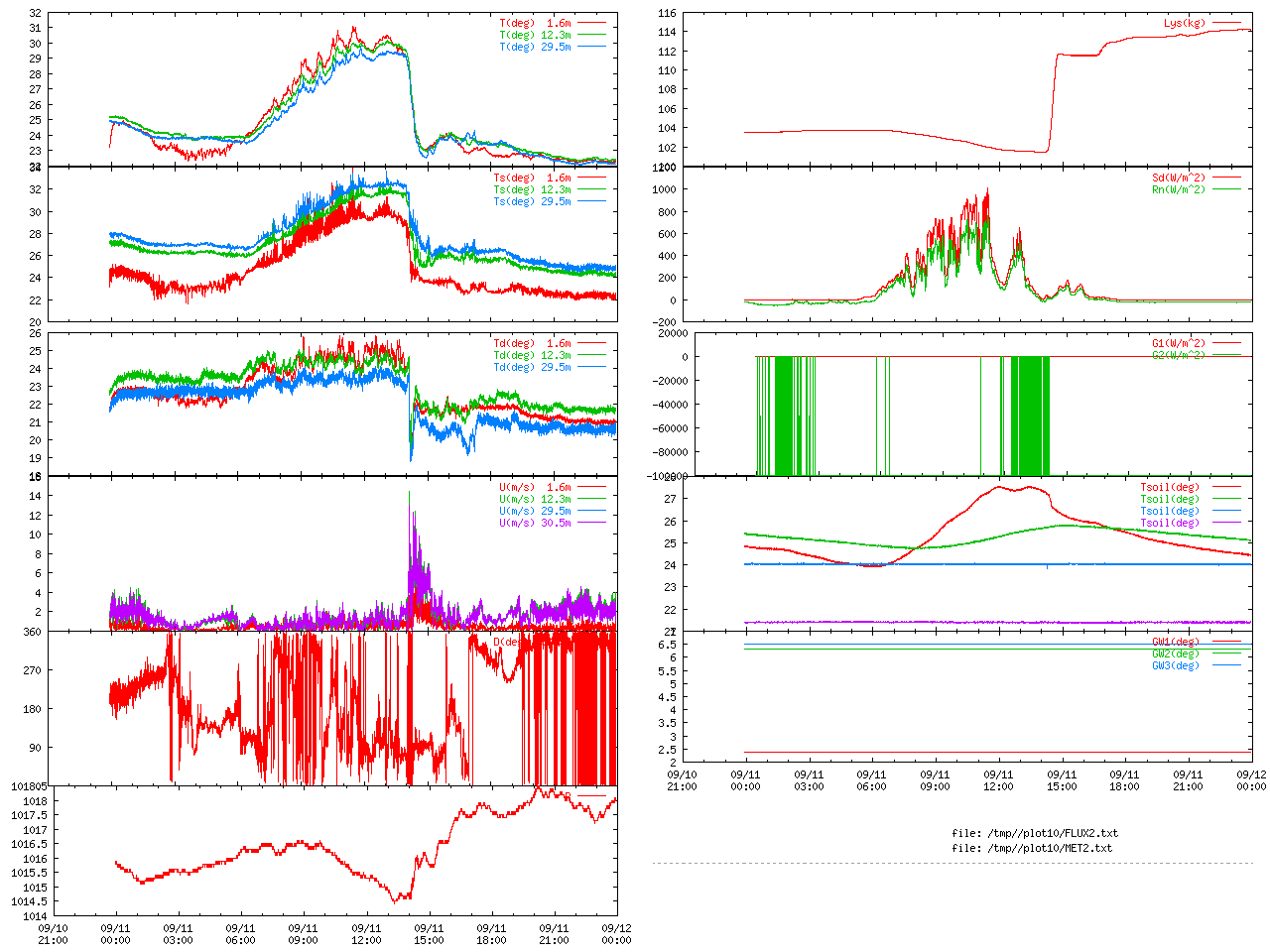The image size is (1270, 952).
Task: Pick the Td(deg) 29.5m legend label
Action: [533, 368]
